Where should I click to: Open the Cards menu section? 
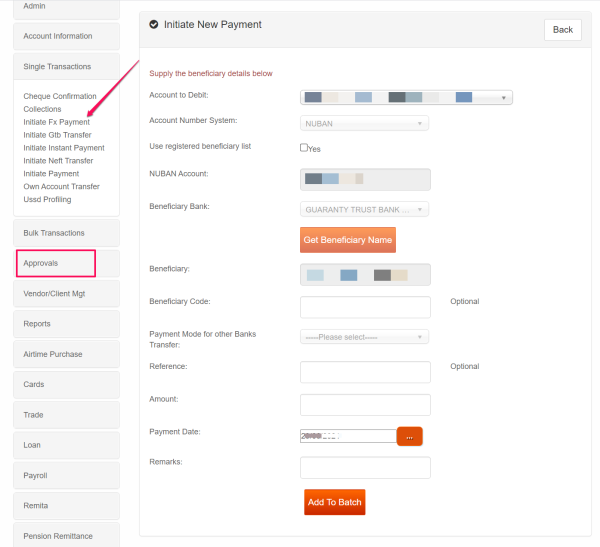(x=67, y=384)
